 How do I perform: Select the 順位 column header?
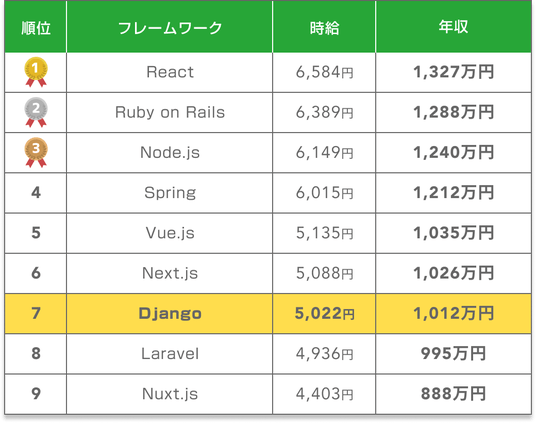click(36, 27)
